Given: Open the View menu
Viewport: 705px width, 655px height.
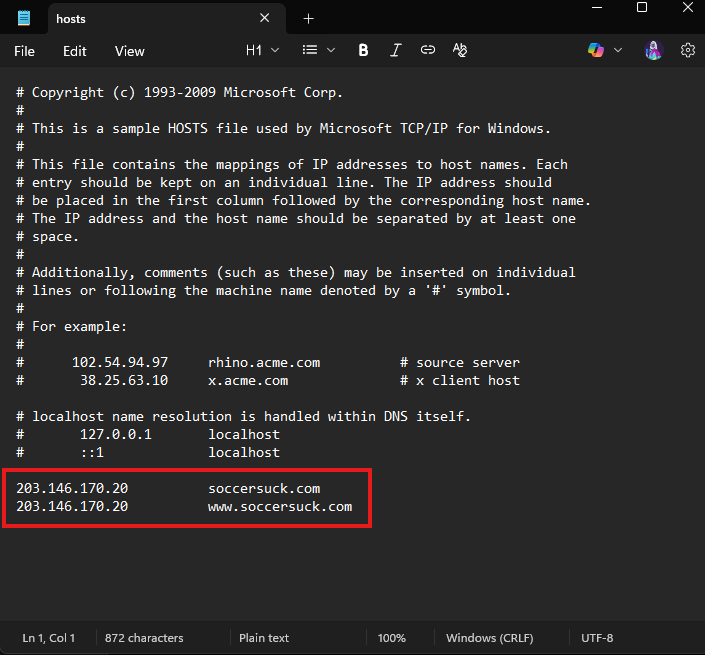Looking at the screenshot, I should coord(130,51).
